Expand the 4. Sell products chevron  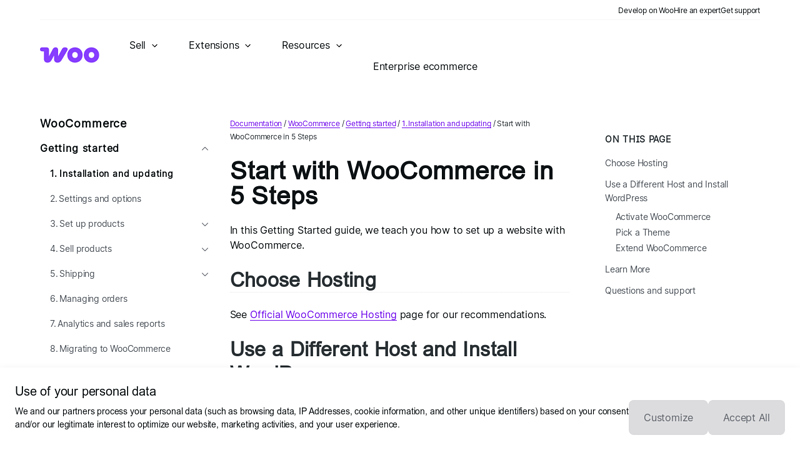(205, 249)
